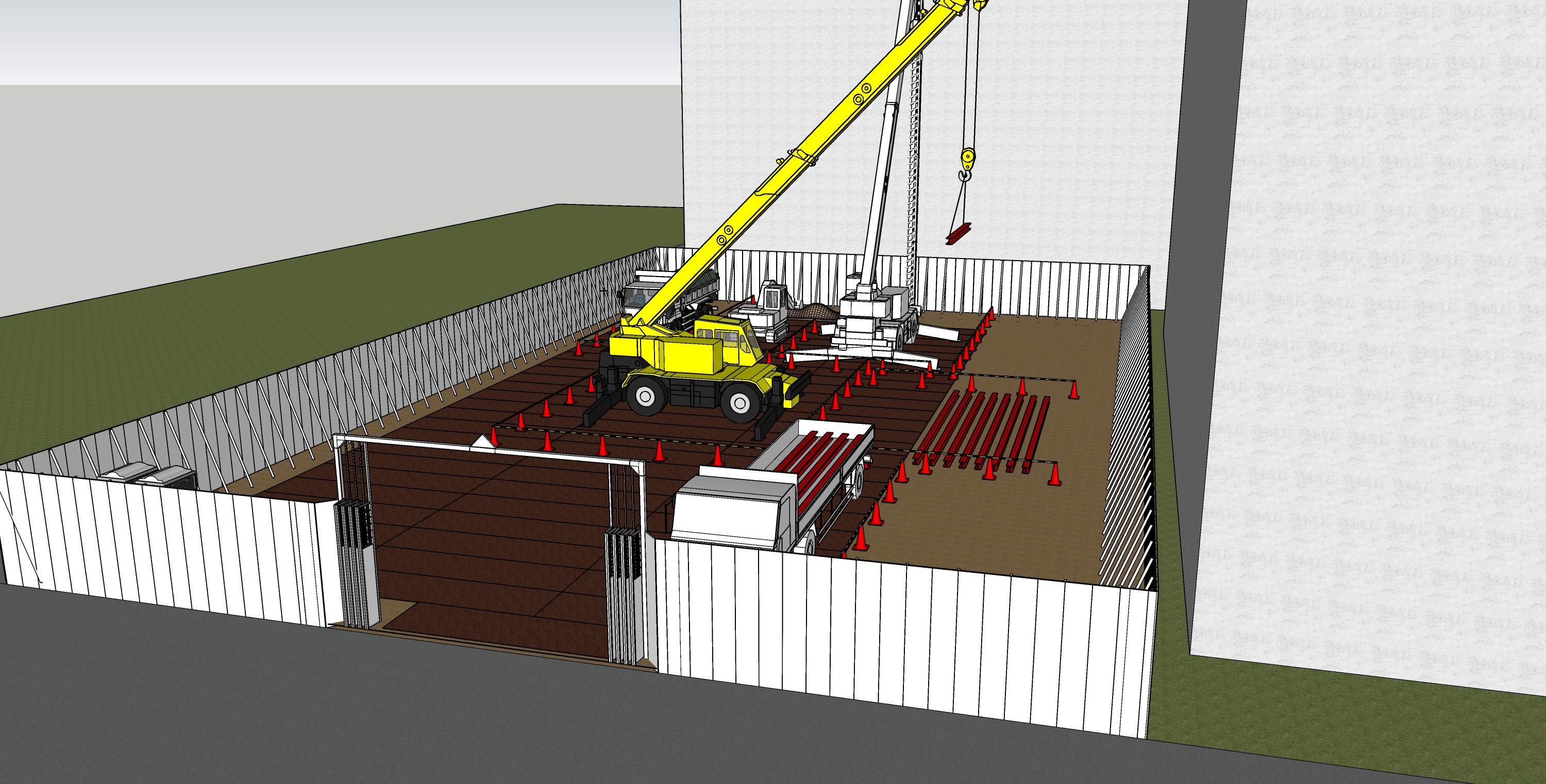This screenshot has height=784, width=1546.
Task: Select the suspended red steel beam
Action: pyautogui.click(x=959, y=233)
